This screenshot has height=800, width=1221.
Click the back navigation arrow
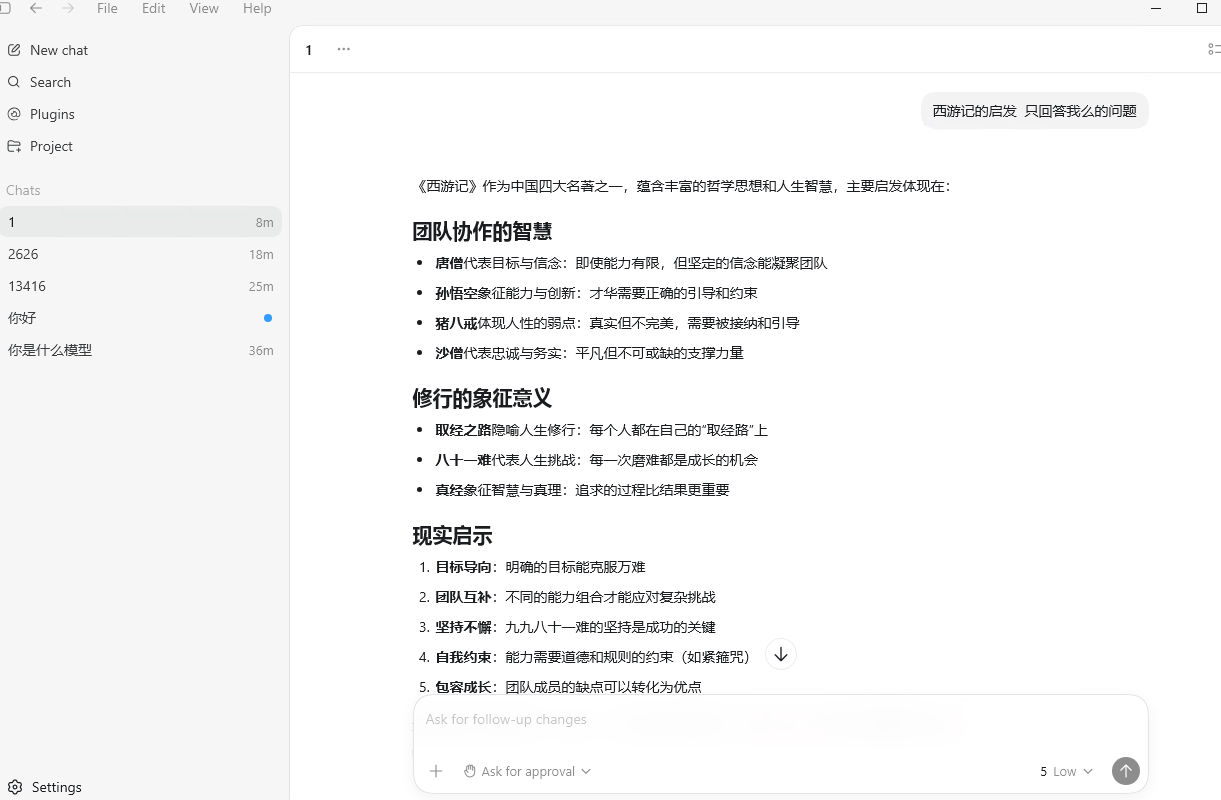[x=36, y=8]
